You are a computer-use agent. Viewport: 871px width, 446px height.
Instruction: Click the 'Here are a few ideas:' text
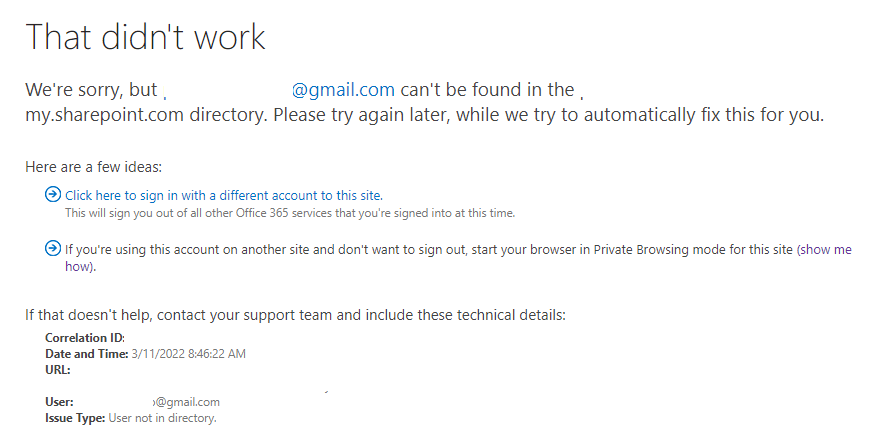pos(93,167)
